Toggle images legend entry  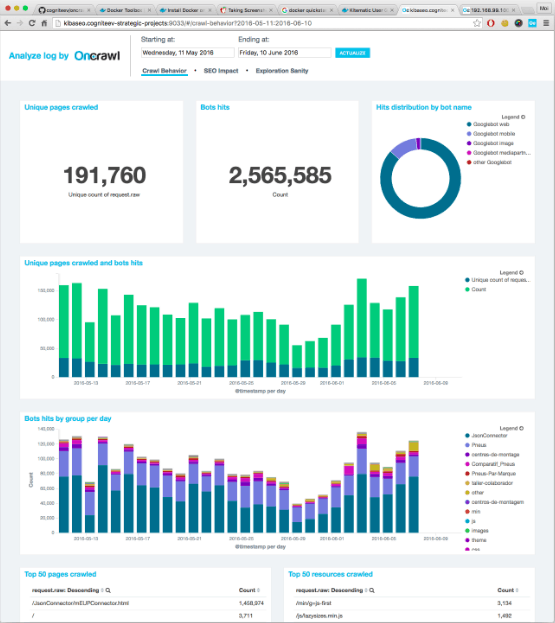click(477, 531)
